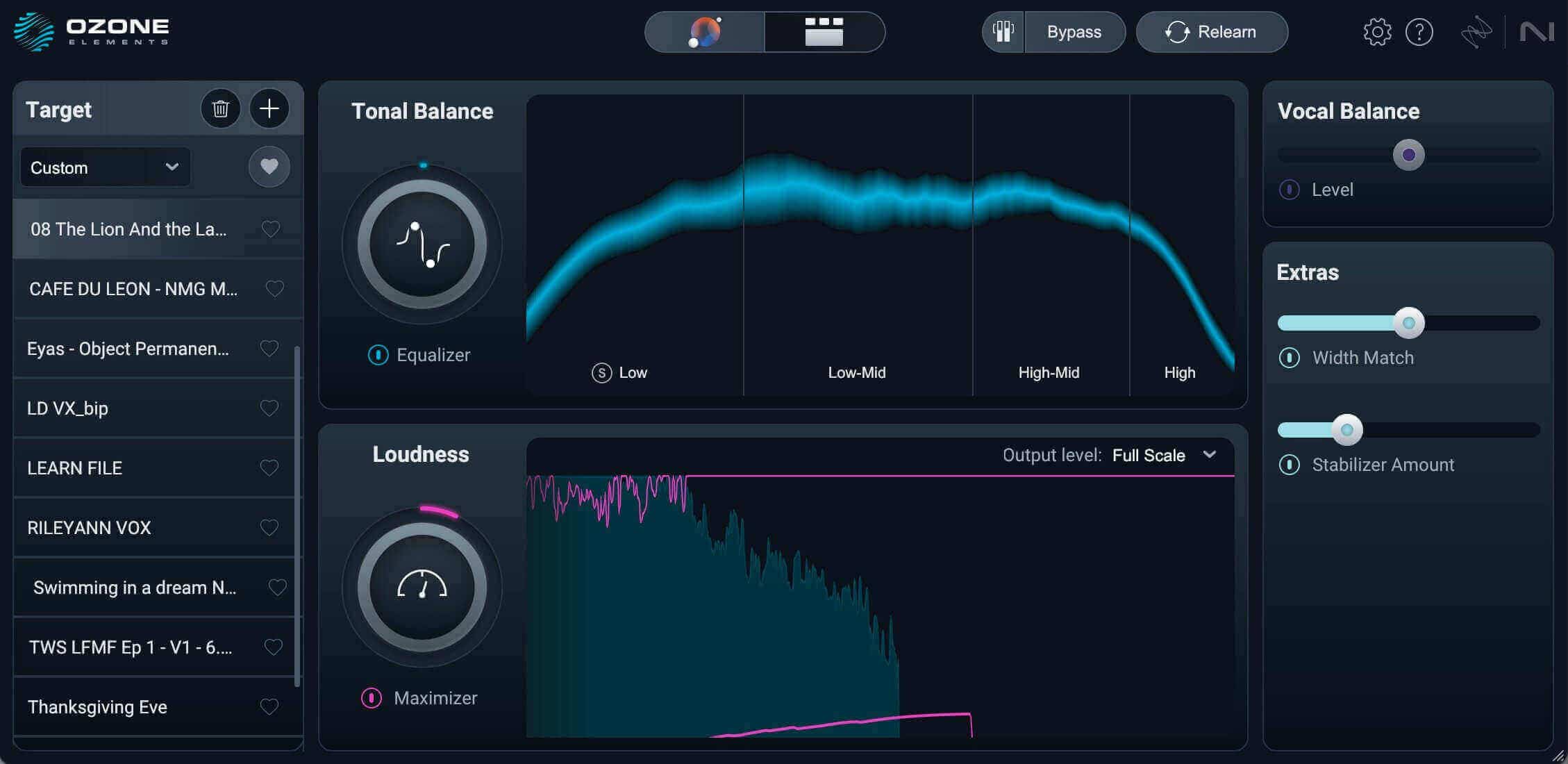Favorite the Swimming in a dream target
This screenshot has width=1568, height=764.
(x=278, y=588)
